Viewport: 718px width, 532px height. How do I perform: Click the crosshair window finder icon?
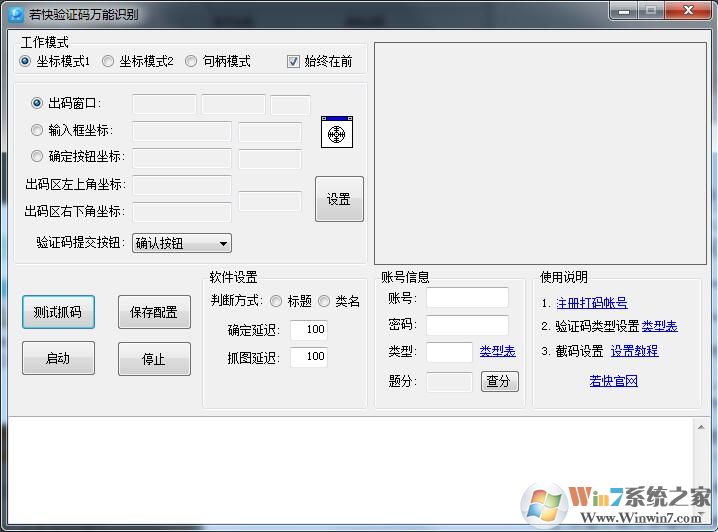[336, 132]
